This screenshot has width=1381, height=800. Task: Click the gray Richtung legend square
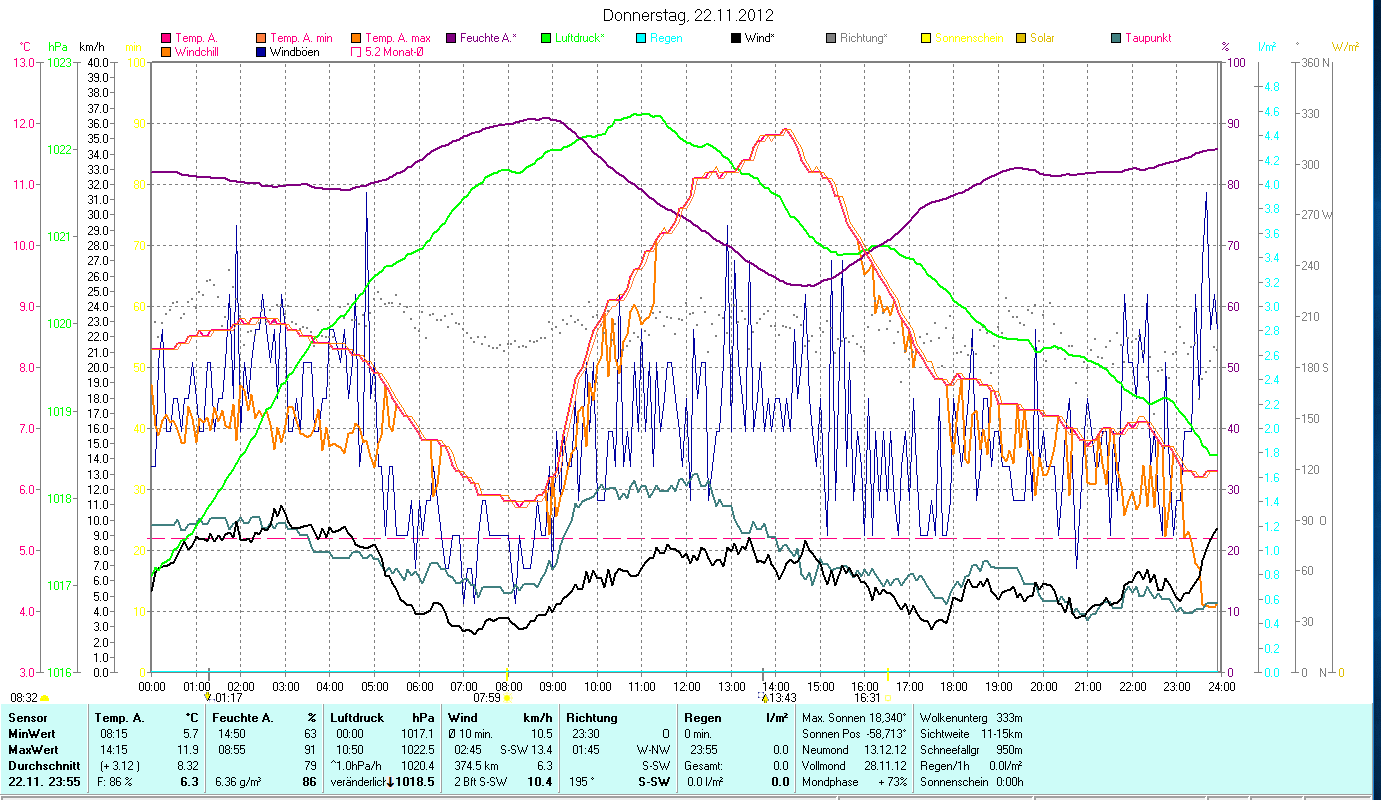pyautogui.click(x=831, y=39)
